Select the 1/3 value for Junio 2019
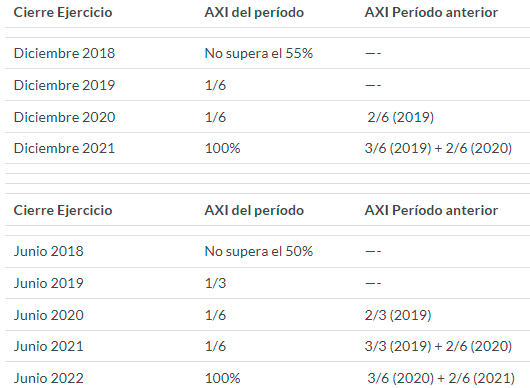This screenshot has width=530, height=388. pos(215,283)
